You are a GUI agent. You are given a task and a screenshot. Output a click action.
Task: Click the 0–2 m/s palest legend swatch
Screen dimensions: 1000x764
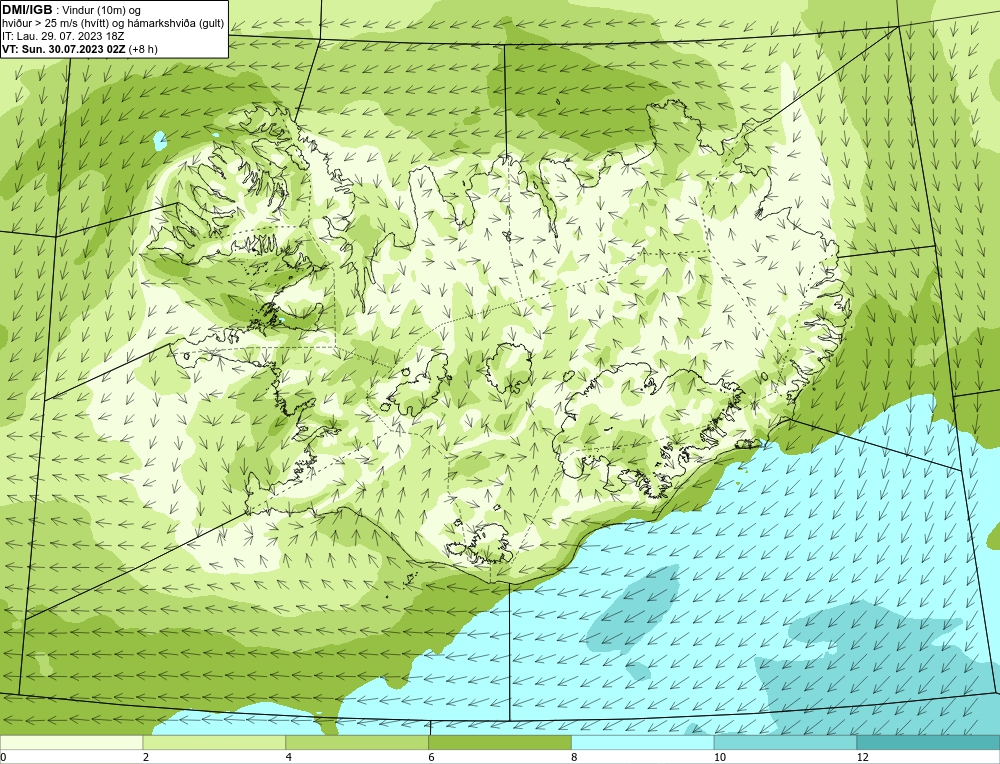pos(71,742)
